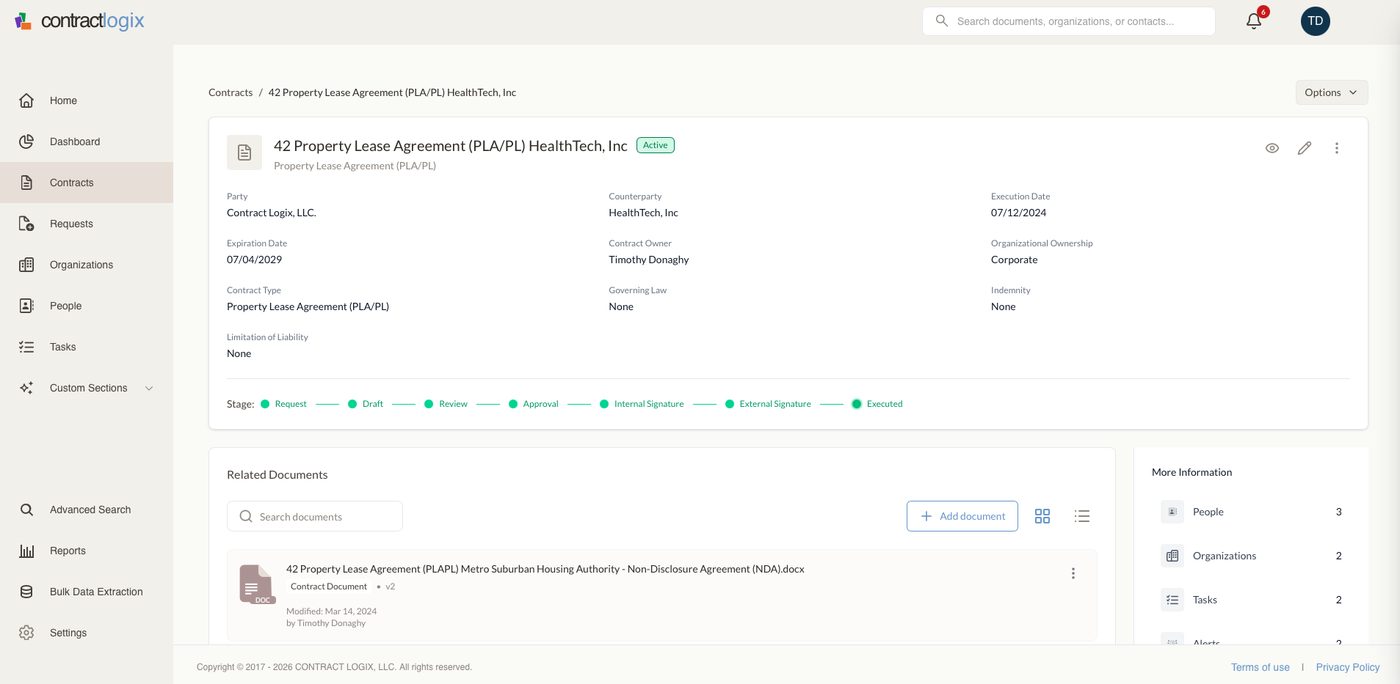Click the Requests sidebar icon

27,224
